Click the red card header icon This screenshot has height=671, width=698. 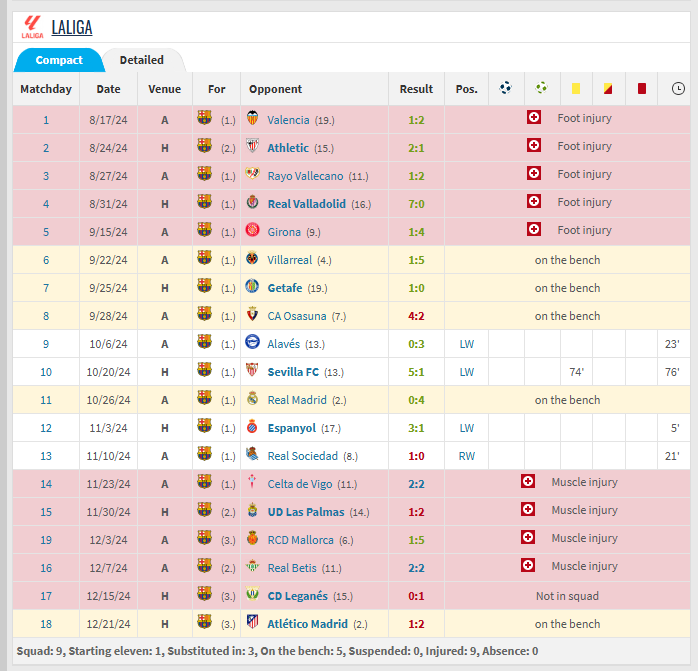[641, 89]
